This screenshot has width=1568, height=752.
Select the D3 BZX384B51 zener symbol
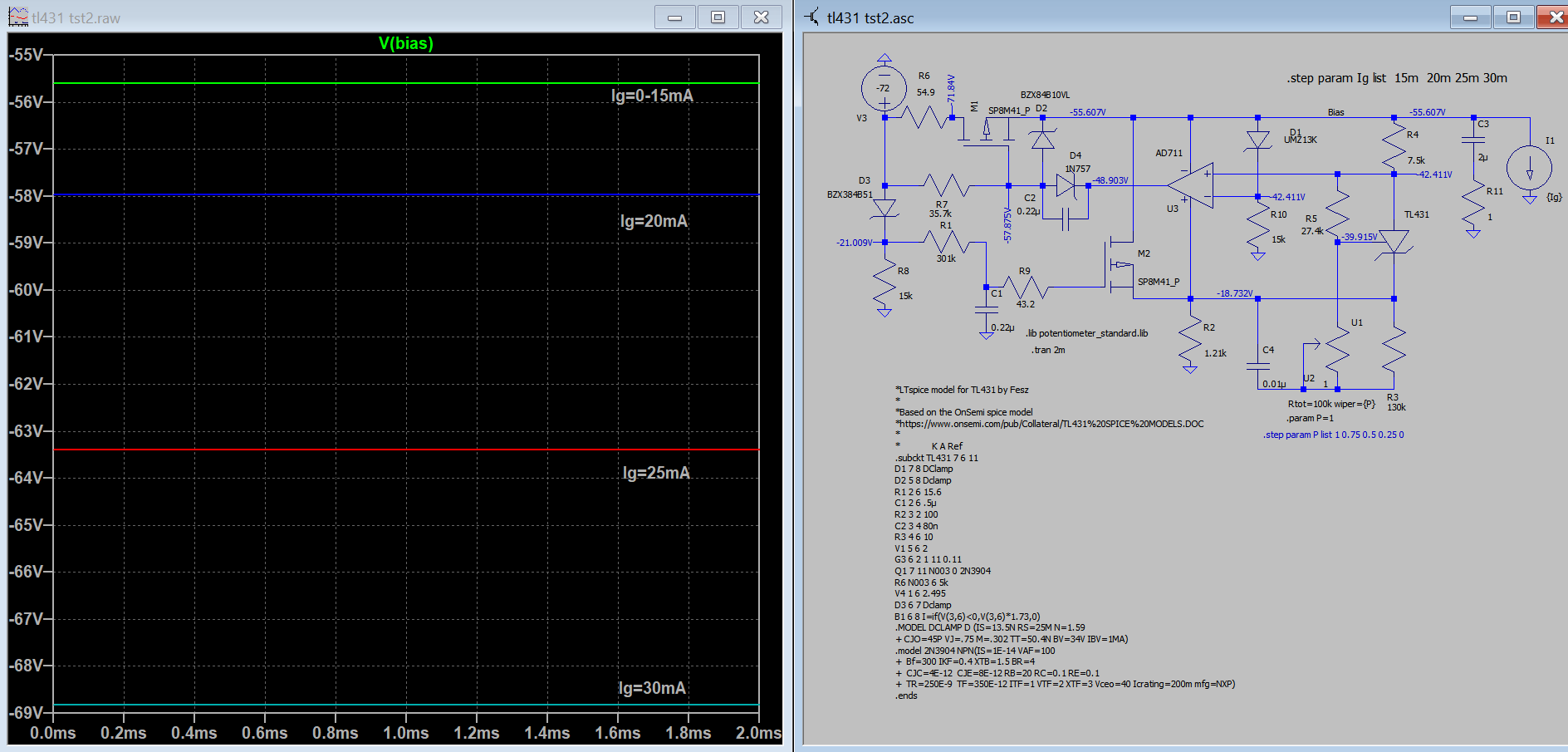tap(884, 208)
